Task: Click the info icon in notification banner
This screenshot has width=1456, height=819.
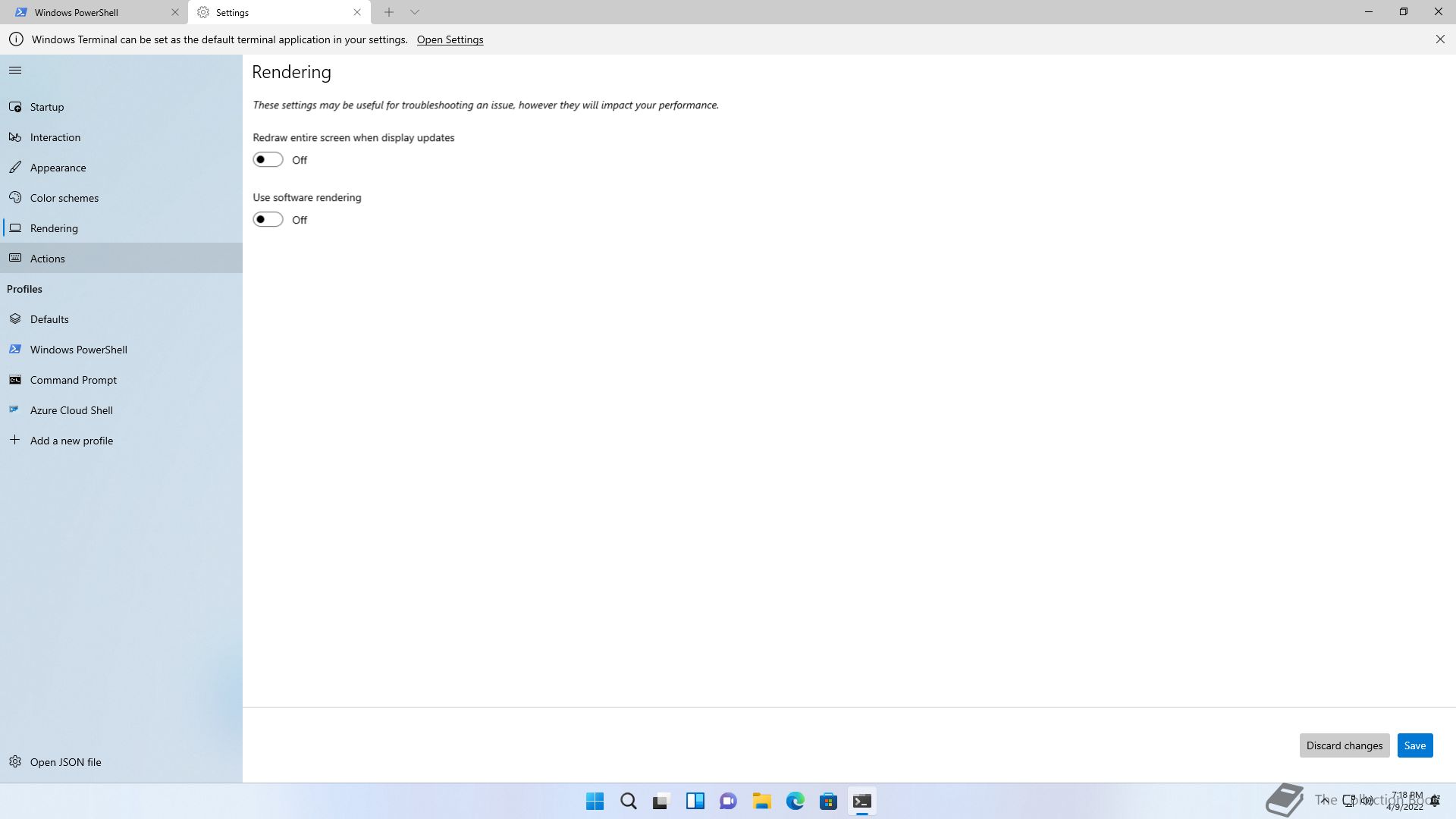Action: [16, 39]
